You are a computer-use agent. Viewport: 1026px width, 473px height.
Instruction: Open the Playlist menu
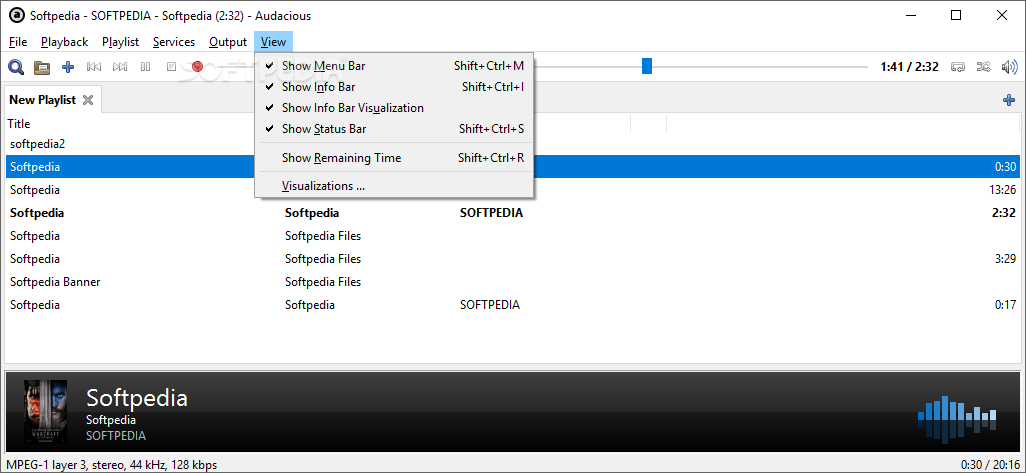click(x=120, y=42)
